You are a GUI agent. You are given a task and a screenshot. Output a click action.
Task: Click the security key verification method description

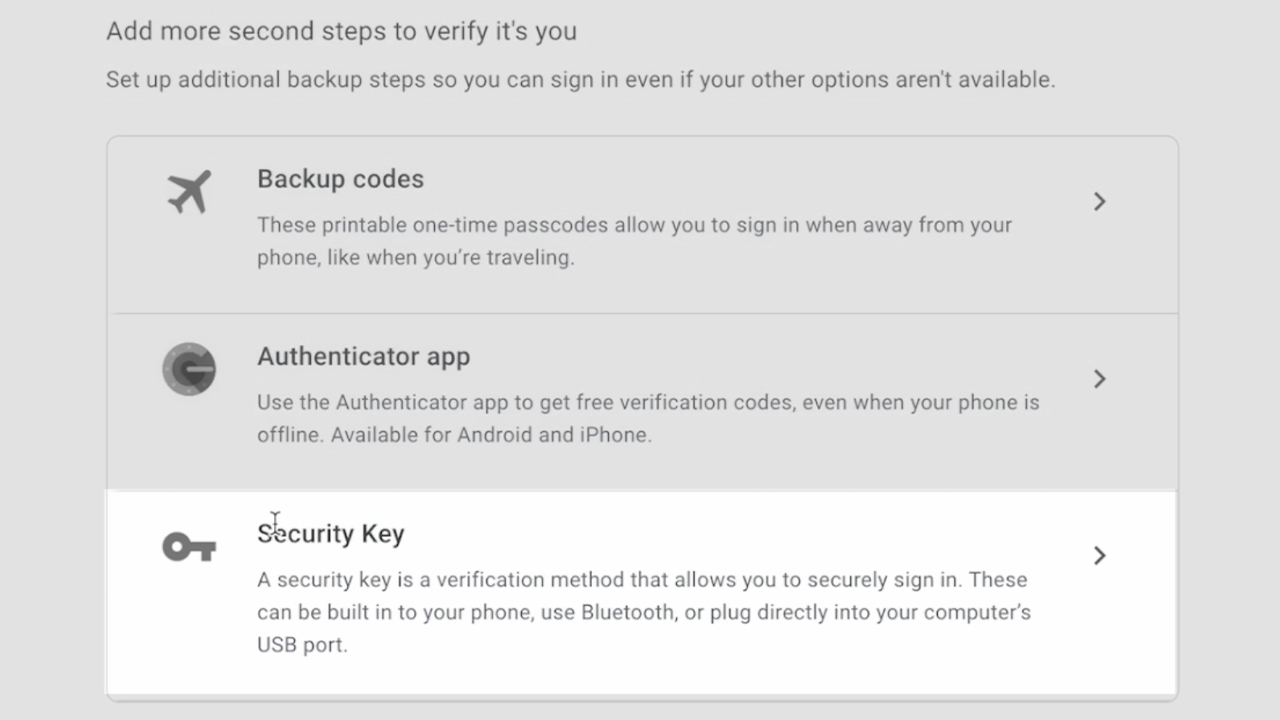tap(644, 612)
